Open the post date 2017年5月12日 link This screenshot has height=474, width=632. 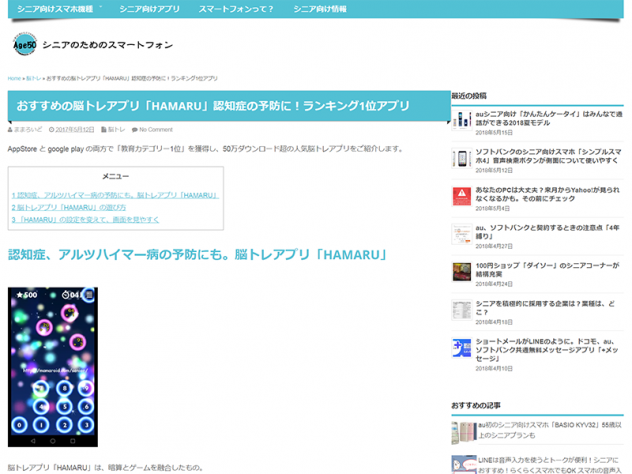(x=75, y=129)
